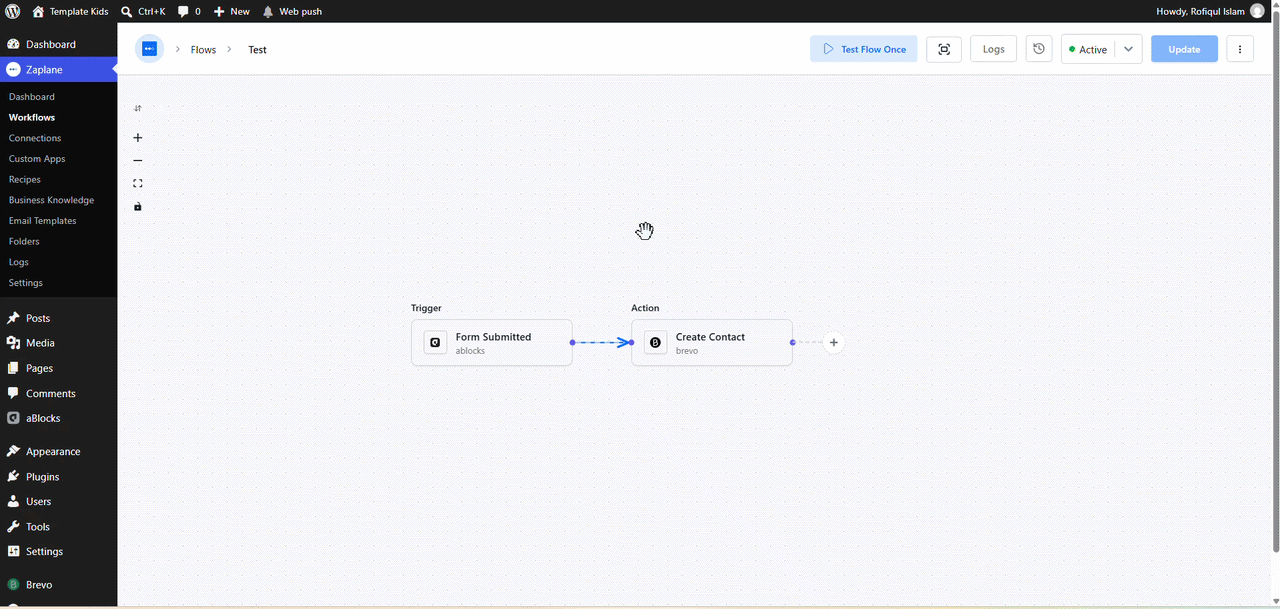1280x609 pixels.
Task: Open Folders submenu item
Action: tap(24, 242)
